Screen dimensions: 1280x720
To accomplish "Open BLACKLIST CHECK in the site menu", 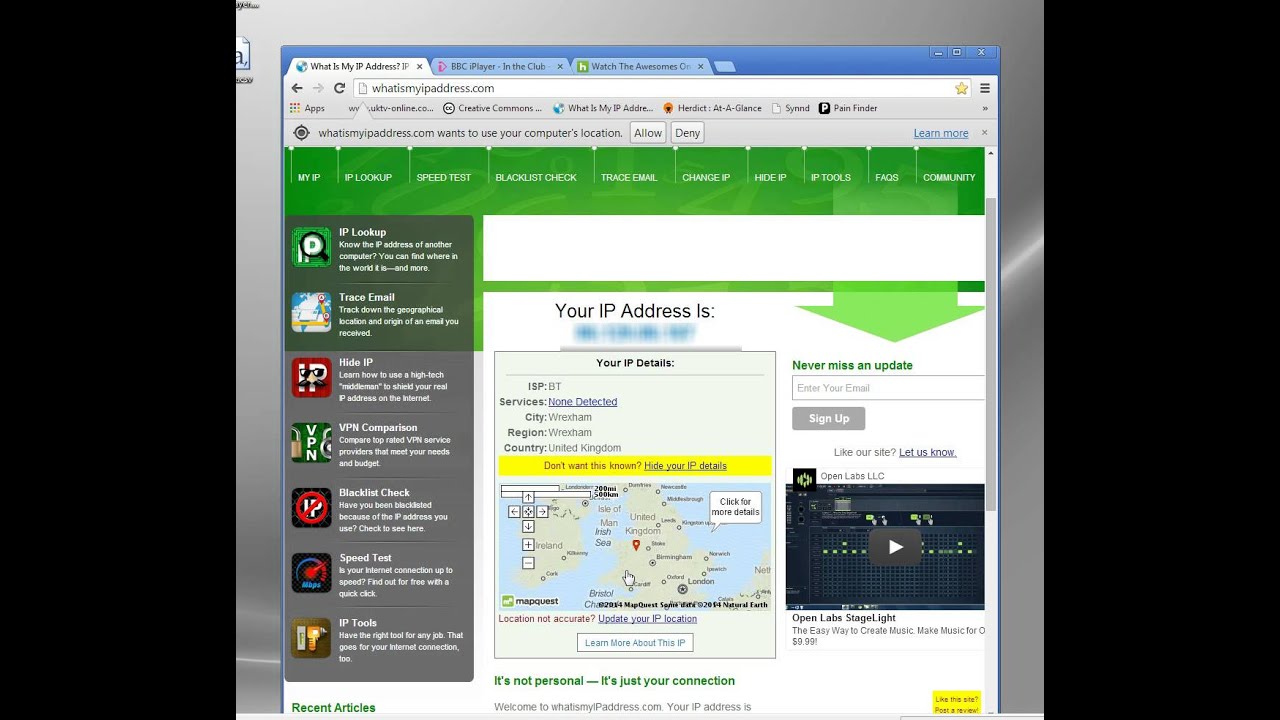I will click(536, 178).
